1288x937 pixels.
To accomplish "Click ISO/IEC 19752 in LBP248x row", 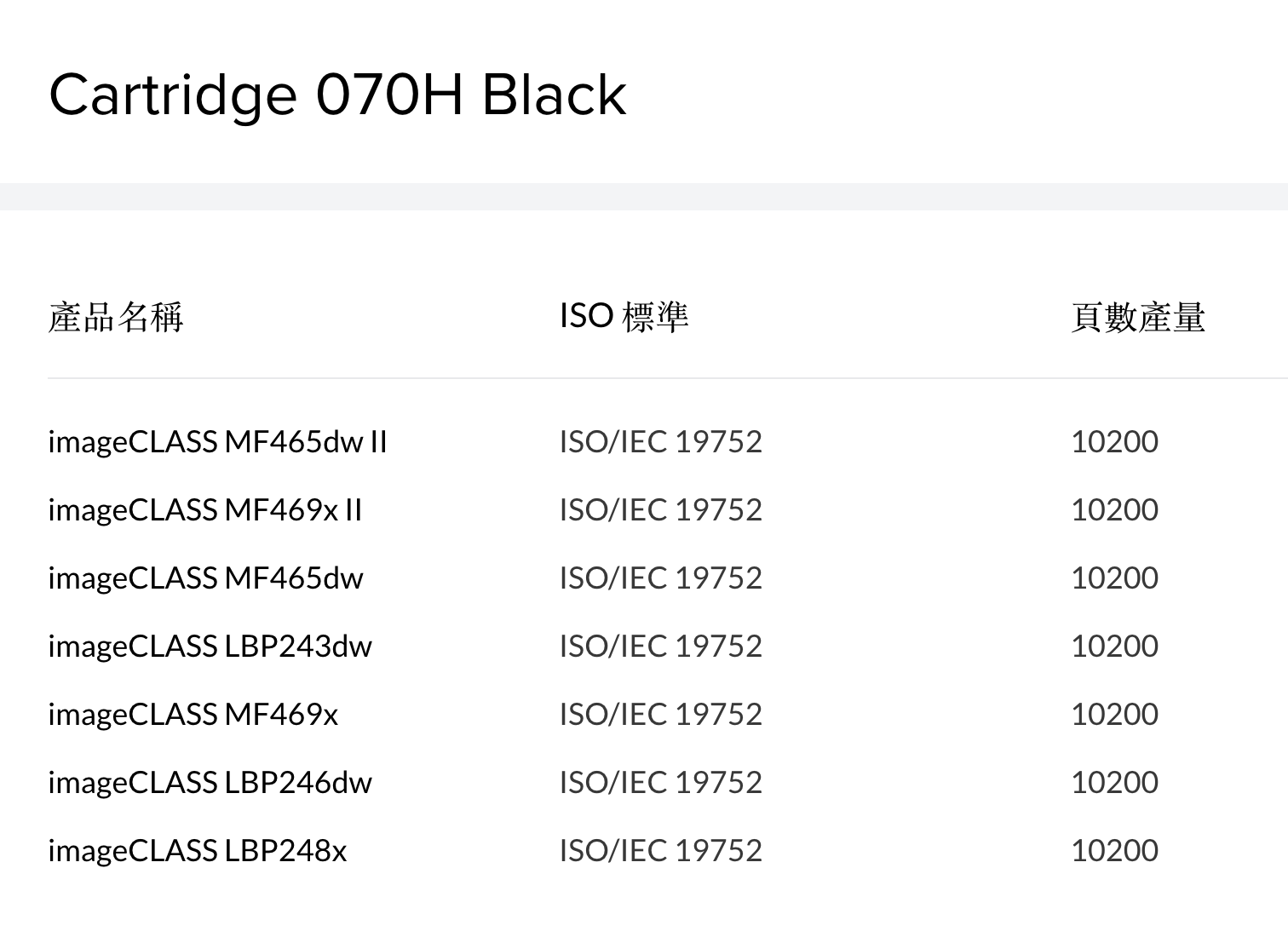I will tap(660, 851).
